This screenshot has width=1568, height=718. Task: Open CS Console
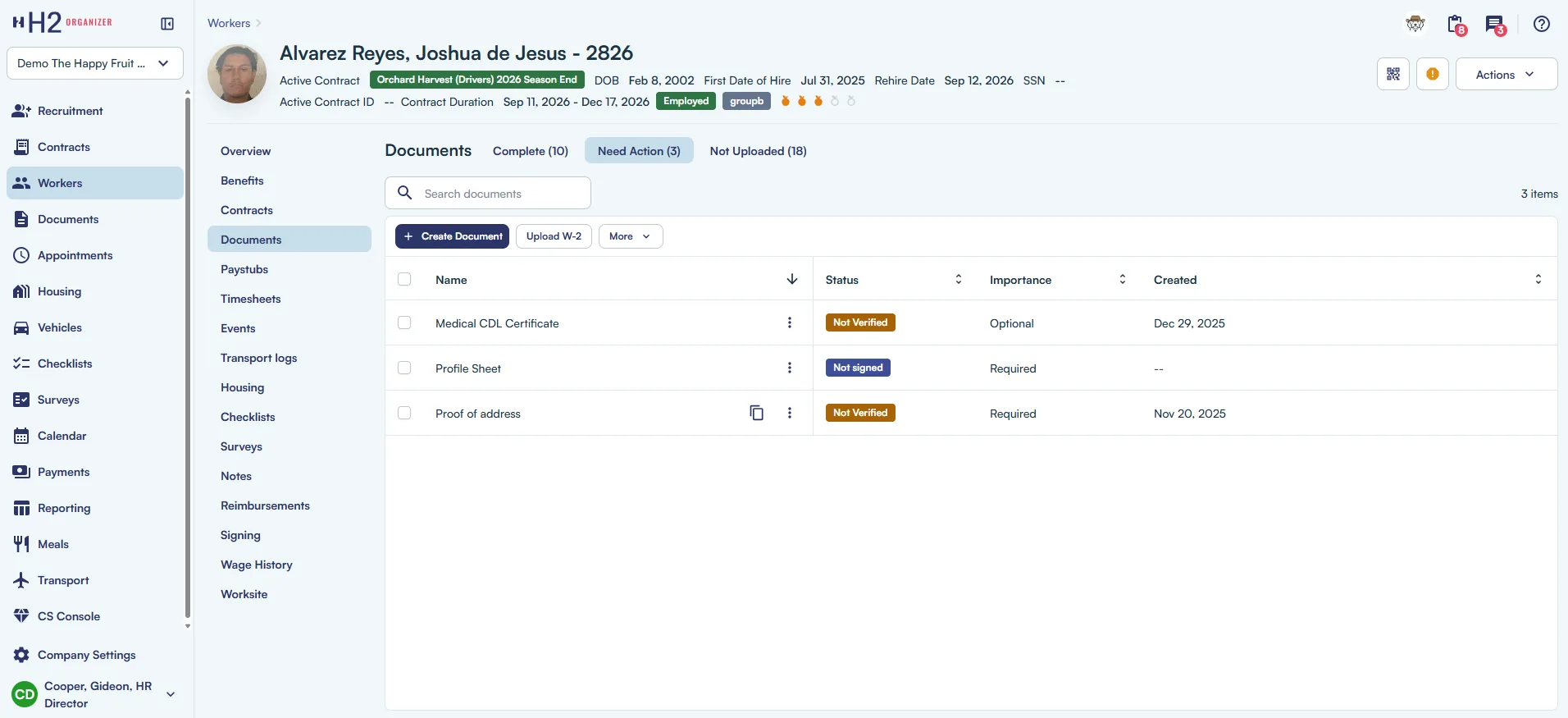(95, 616)
